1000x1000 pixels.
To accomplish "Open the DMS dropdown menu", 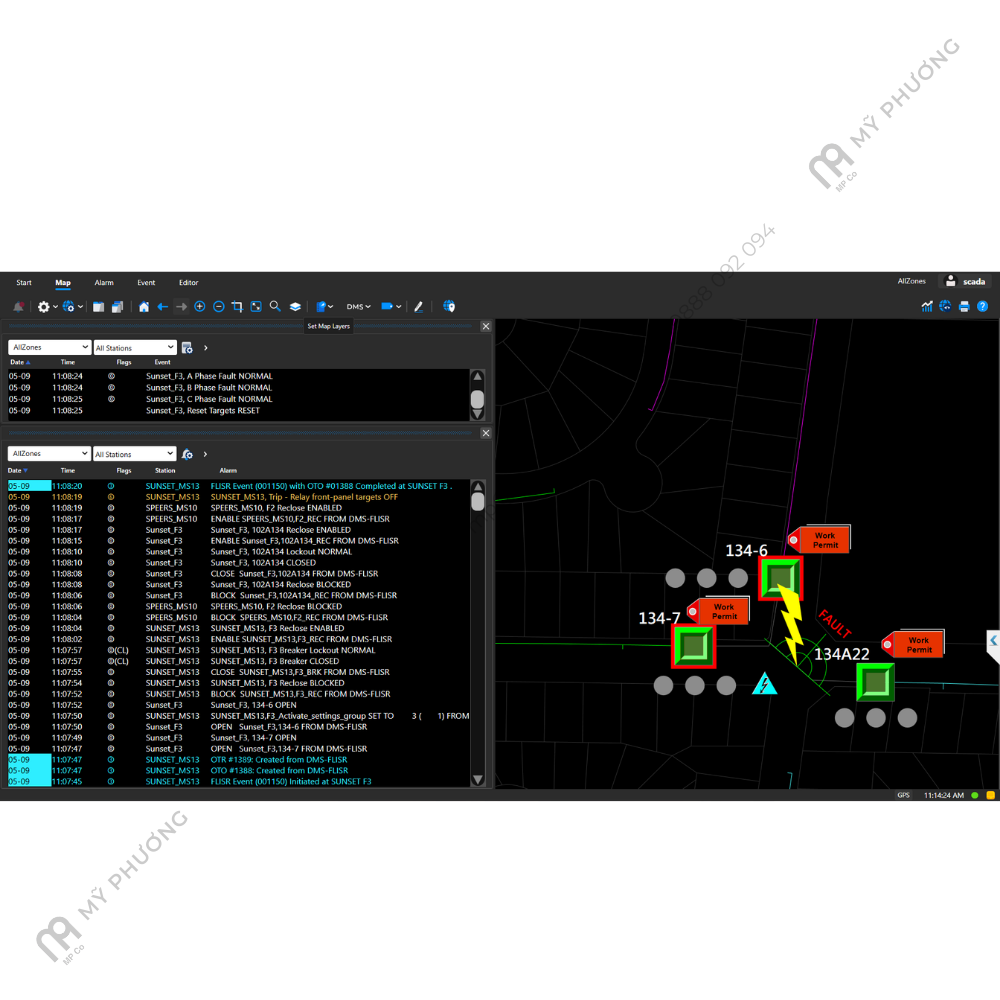I will click(x=358, y=307).
